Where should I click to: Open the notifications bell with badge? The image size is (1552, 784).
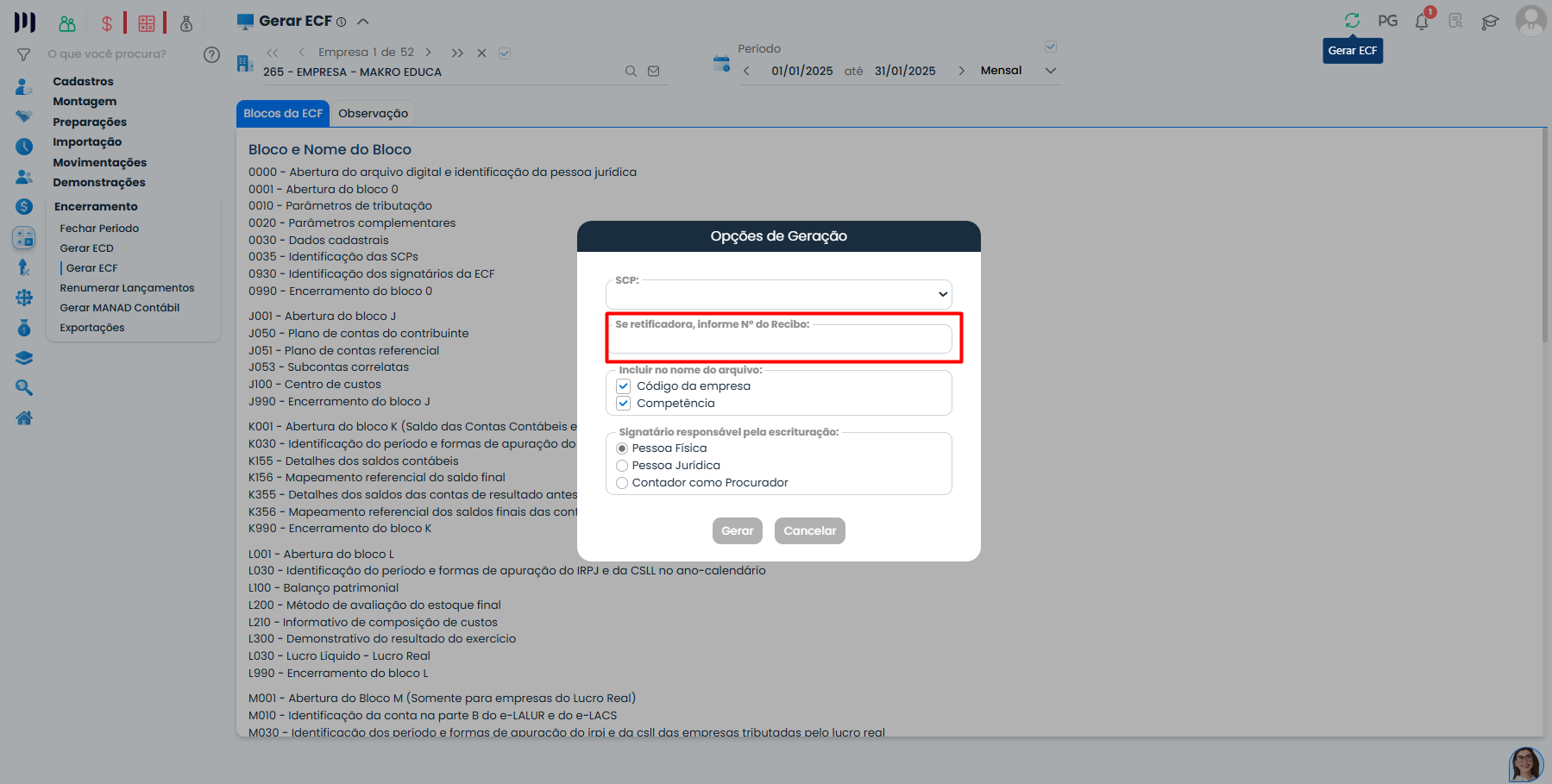point(1422,21)
